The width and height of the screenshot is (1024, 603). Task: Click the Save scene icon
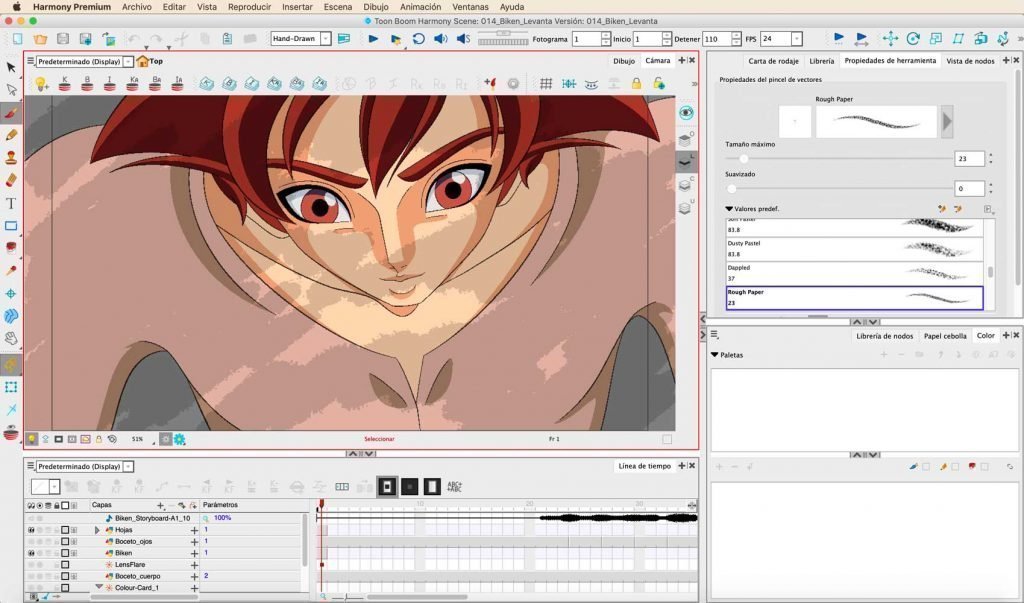[x=63, y=39]
